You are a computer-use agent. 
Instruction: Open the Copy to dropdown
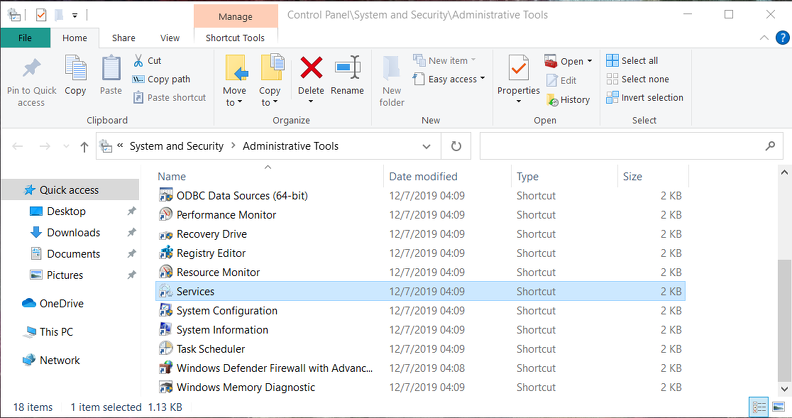(270, 96)
